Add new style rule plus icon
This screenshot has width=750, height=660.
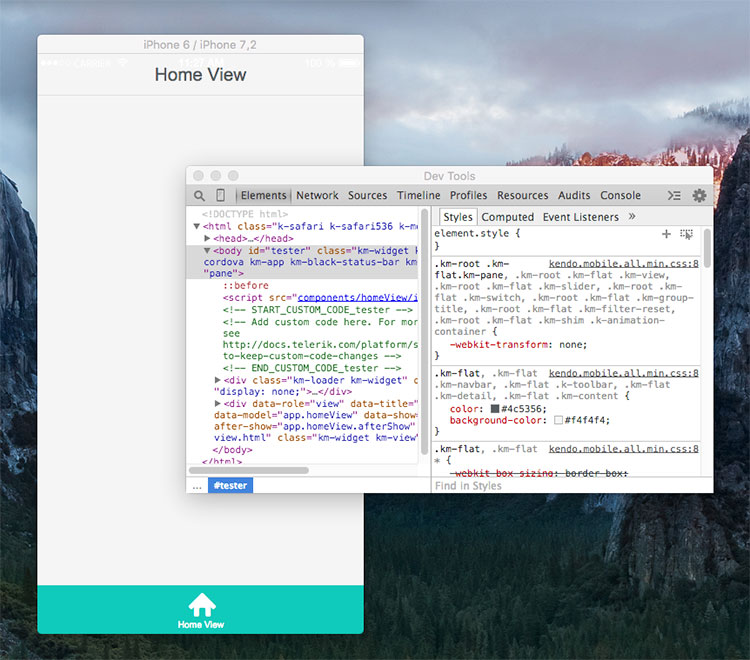666,234
